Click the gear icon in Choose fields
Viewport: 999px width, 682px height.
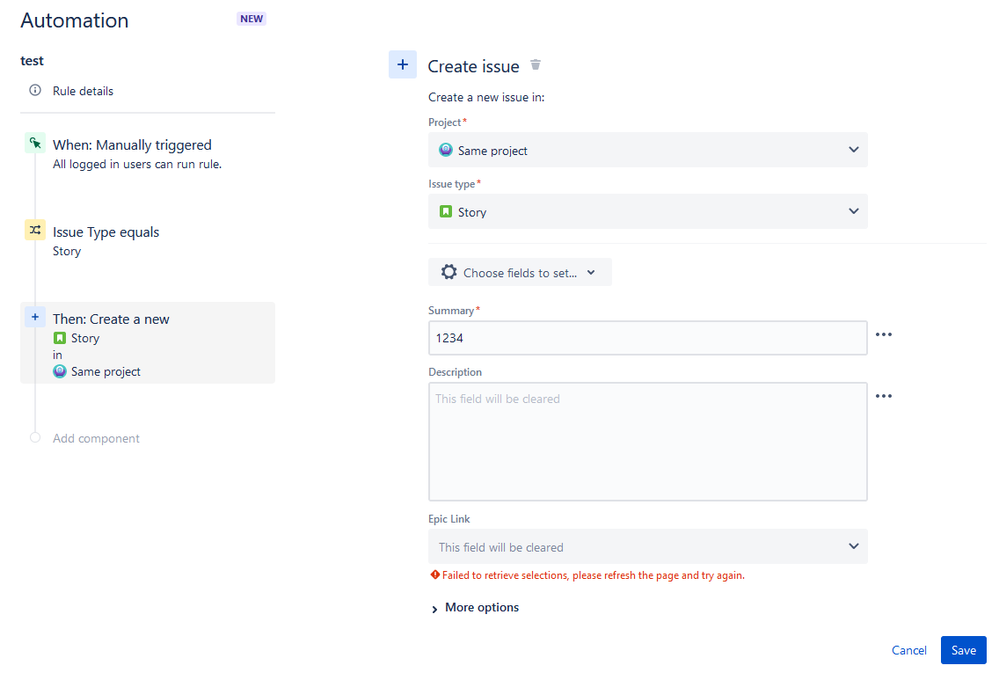point(449,272)
